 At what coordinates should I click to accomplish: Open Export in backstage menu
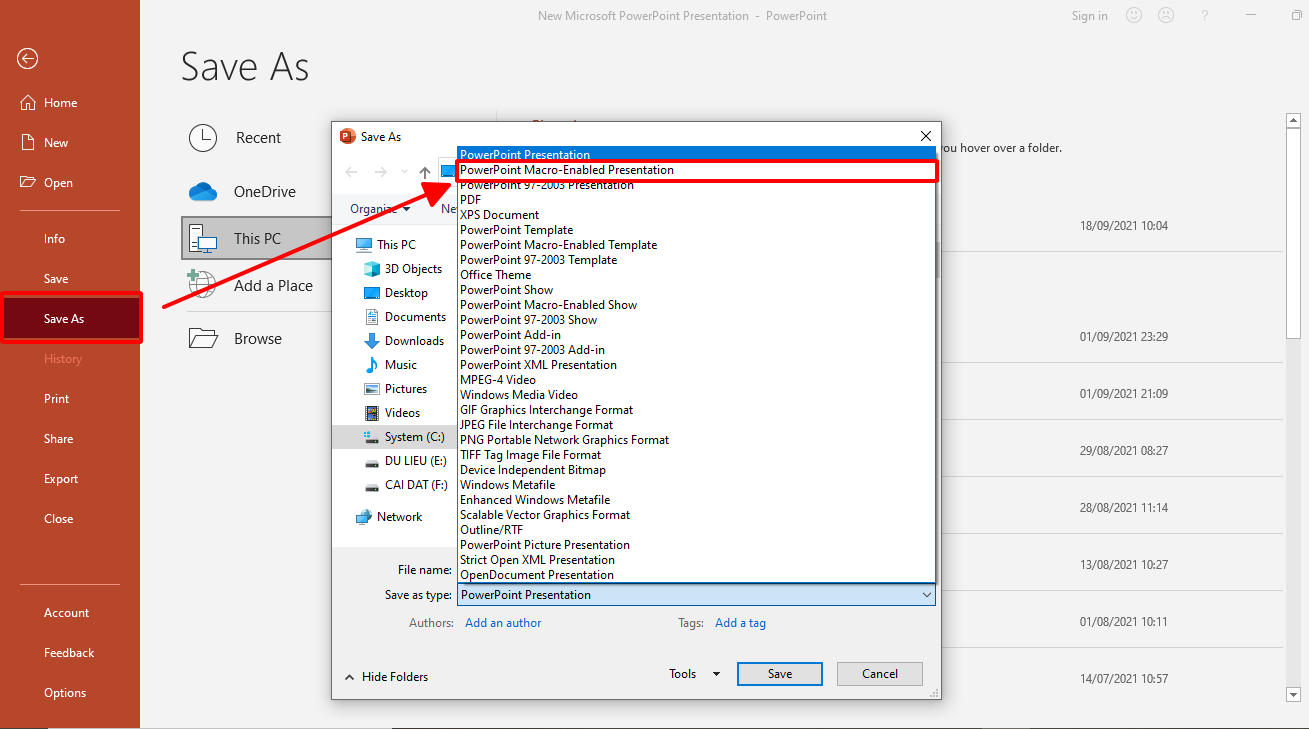[61, 479]
